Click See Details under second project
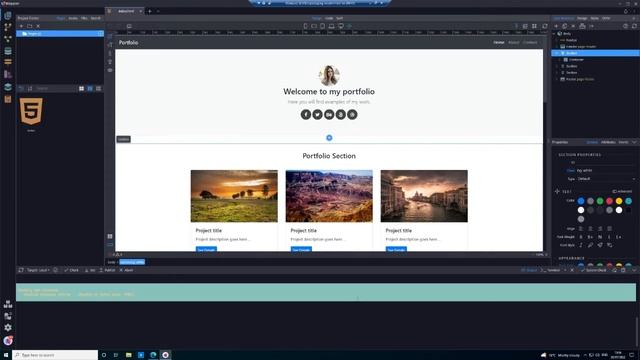640x360 pixels. coord(301,249)
